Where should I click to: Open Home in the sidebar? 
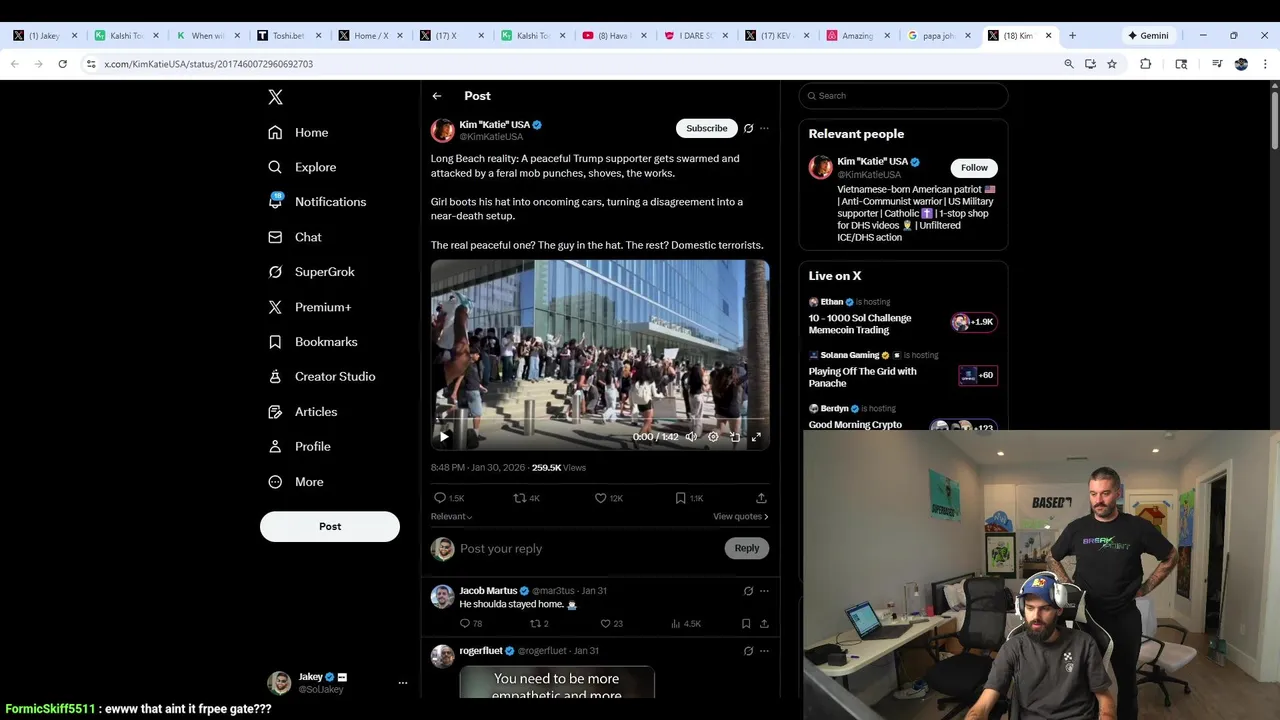coord(298,132)
